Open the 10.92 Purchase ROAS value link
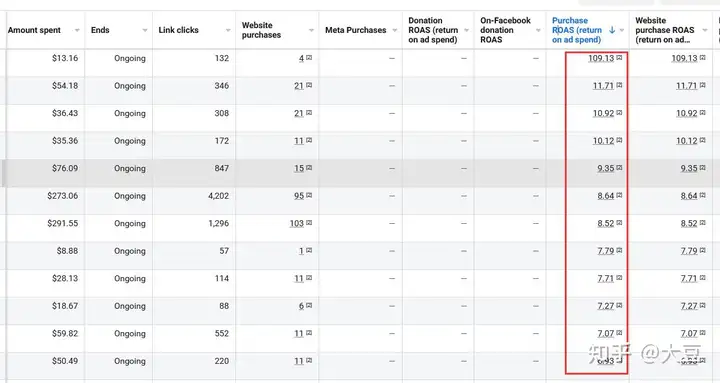This screenshot has width=720, height=383. pyautogui.click(x=603, y=113)
